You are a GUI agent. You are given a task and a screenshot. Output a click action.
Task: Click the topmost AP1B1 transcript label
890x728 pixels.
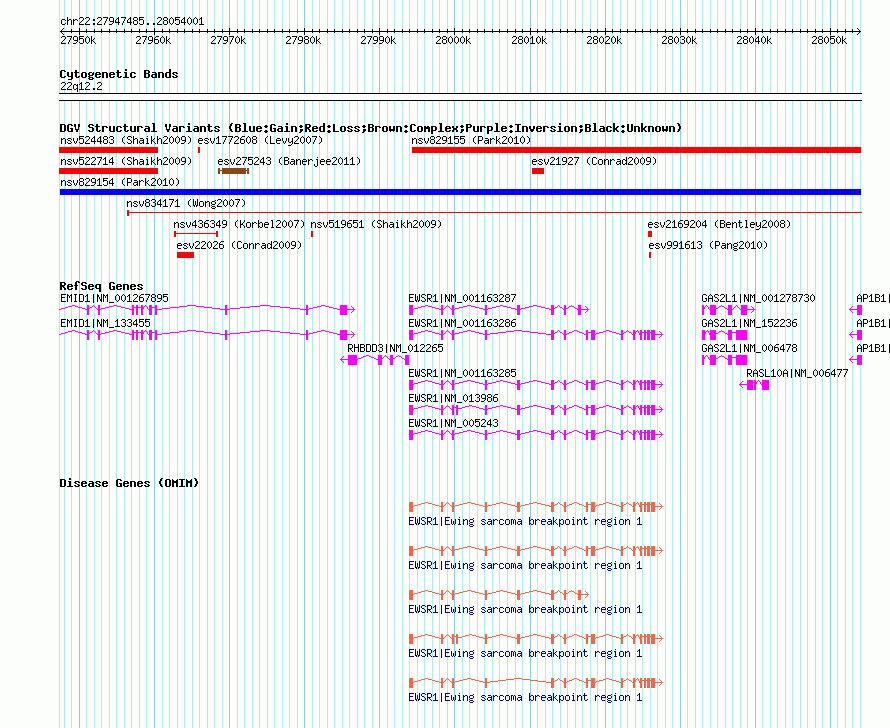pos(872,298)
